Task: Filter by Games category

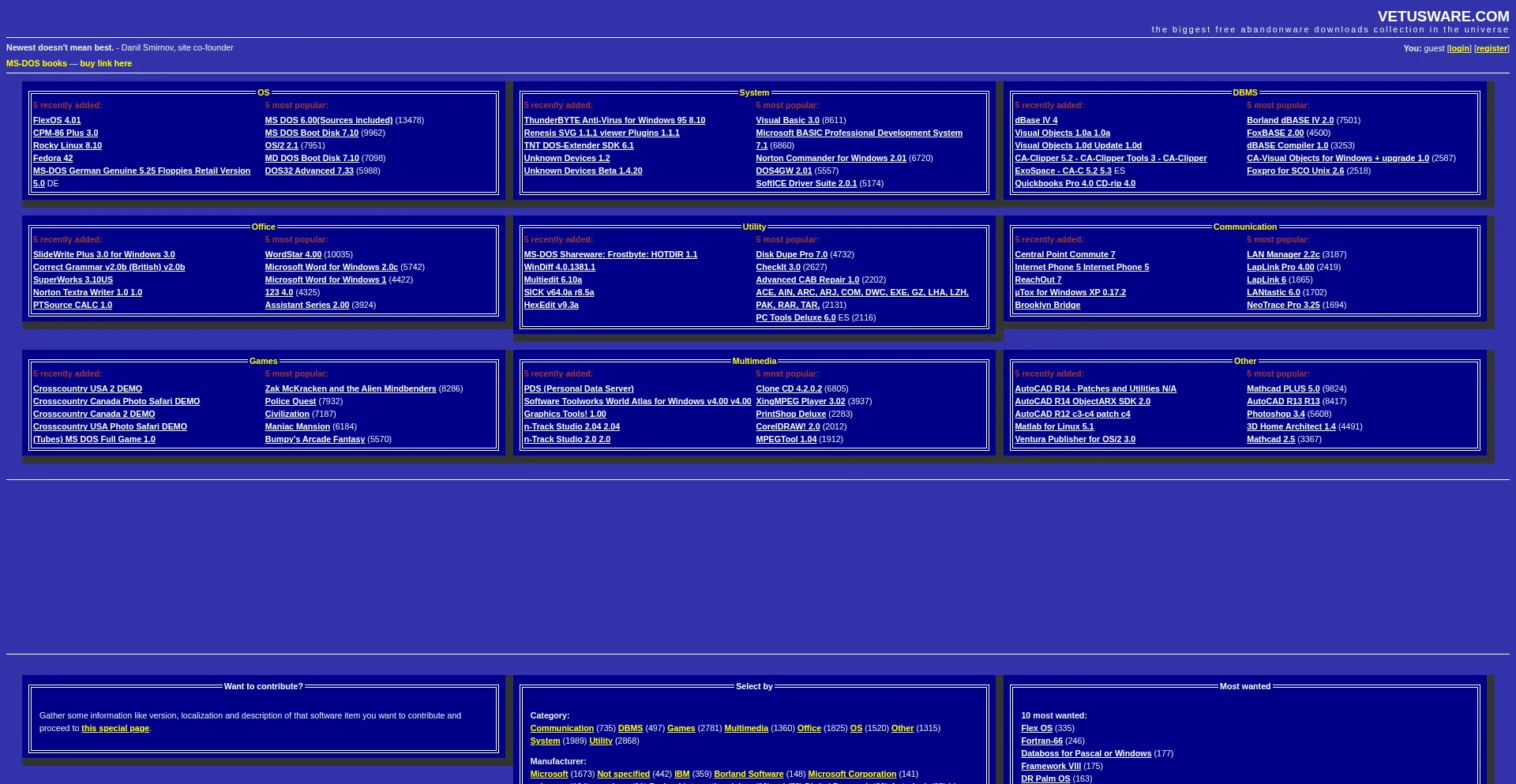Action: click(x=681, y=728)
